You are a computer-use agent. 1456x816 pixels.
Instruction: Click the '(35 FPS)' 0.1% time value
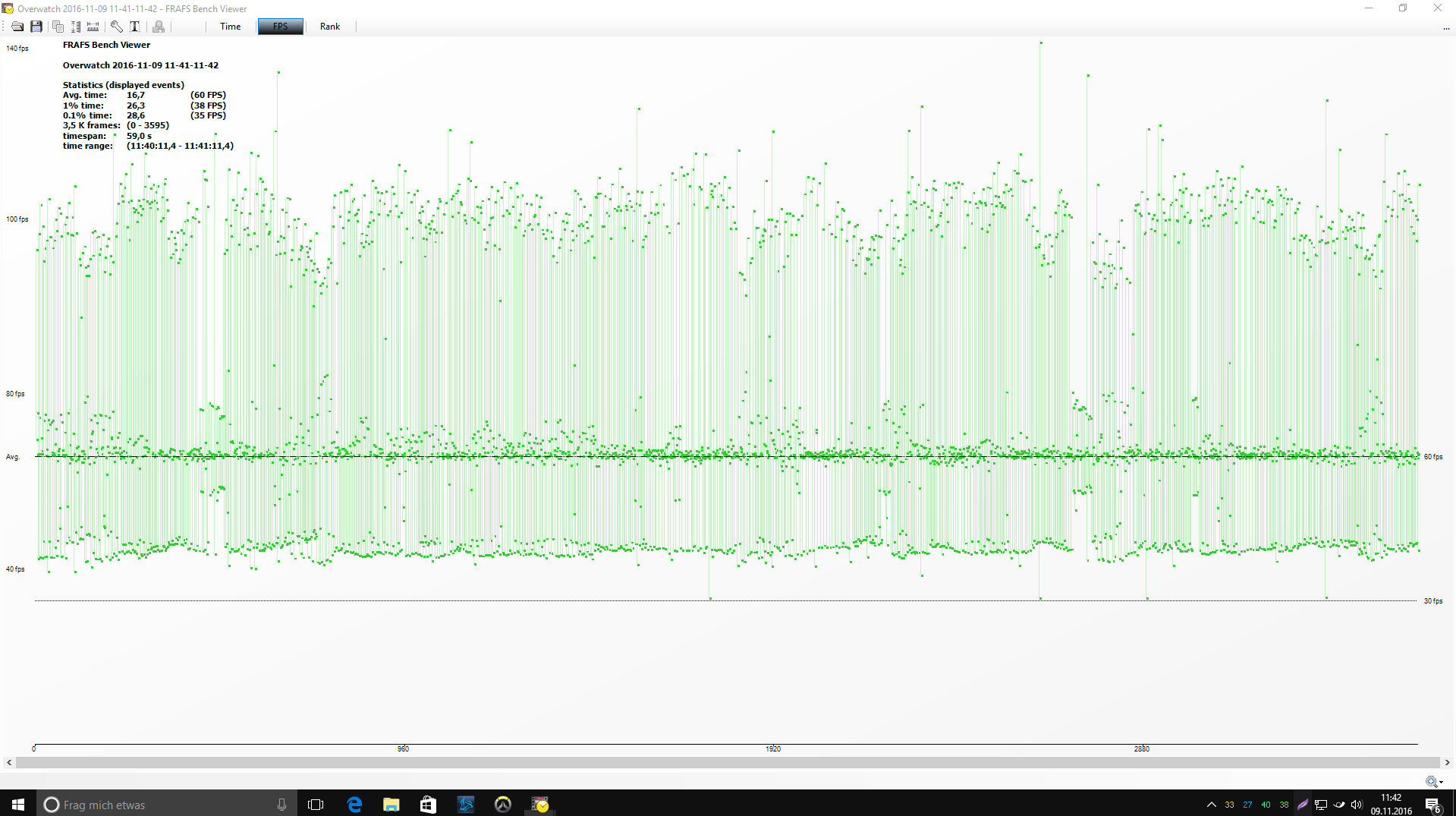pos(208,115)
